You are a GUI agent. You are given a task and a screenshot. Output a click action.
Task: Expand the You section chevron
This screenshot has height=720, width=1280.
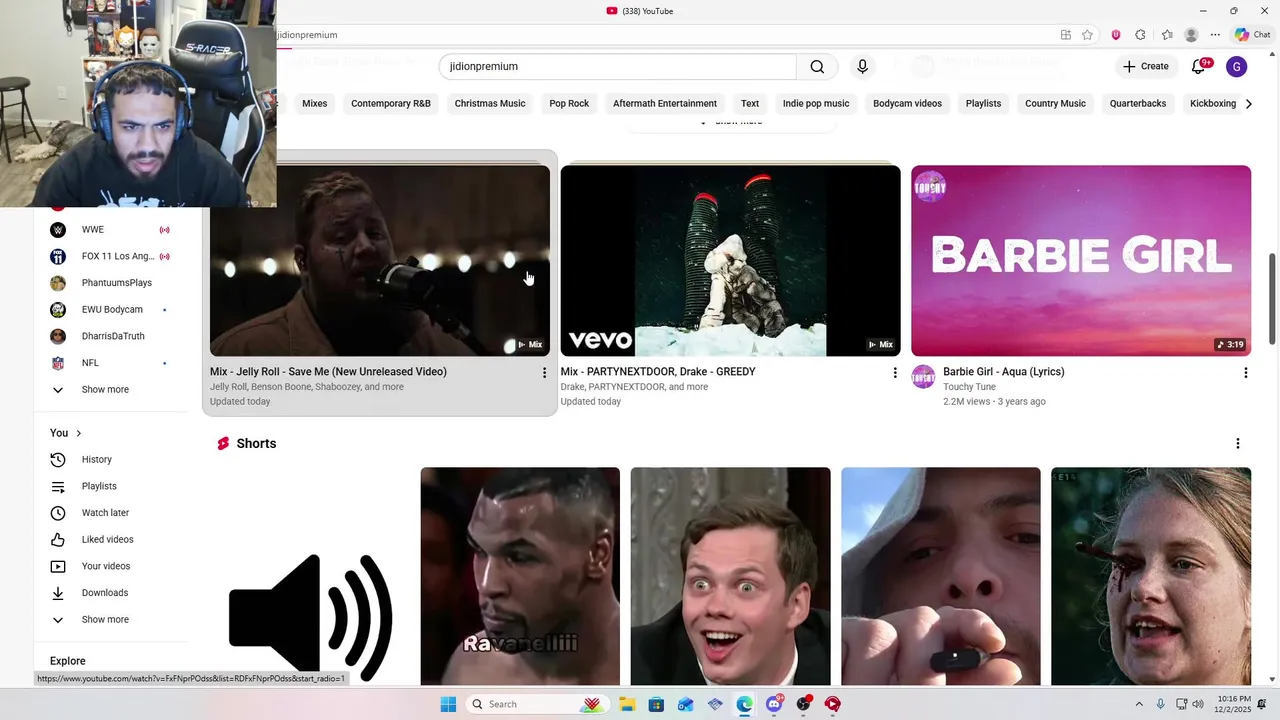78,433
